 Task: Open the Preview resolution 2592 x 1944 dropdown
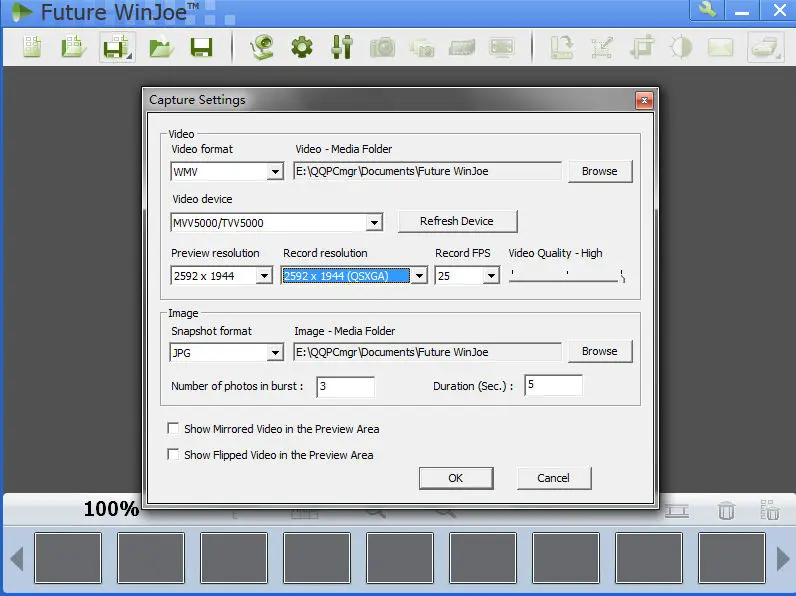click(x=264, y=276)
